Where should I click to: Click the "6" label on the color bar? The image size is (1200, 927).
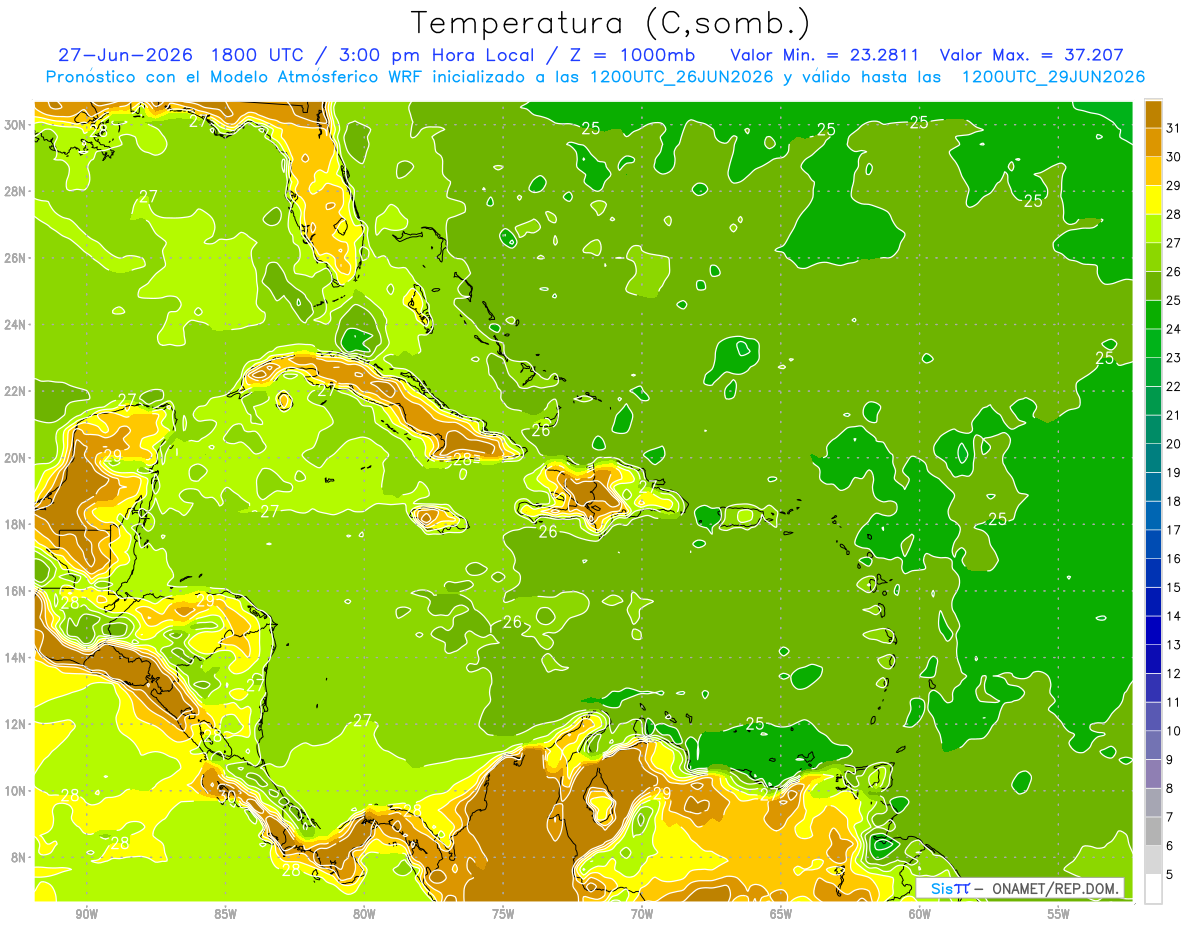click(x=1171, y=846)
